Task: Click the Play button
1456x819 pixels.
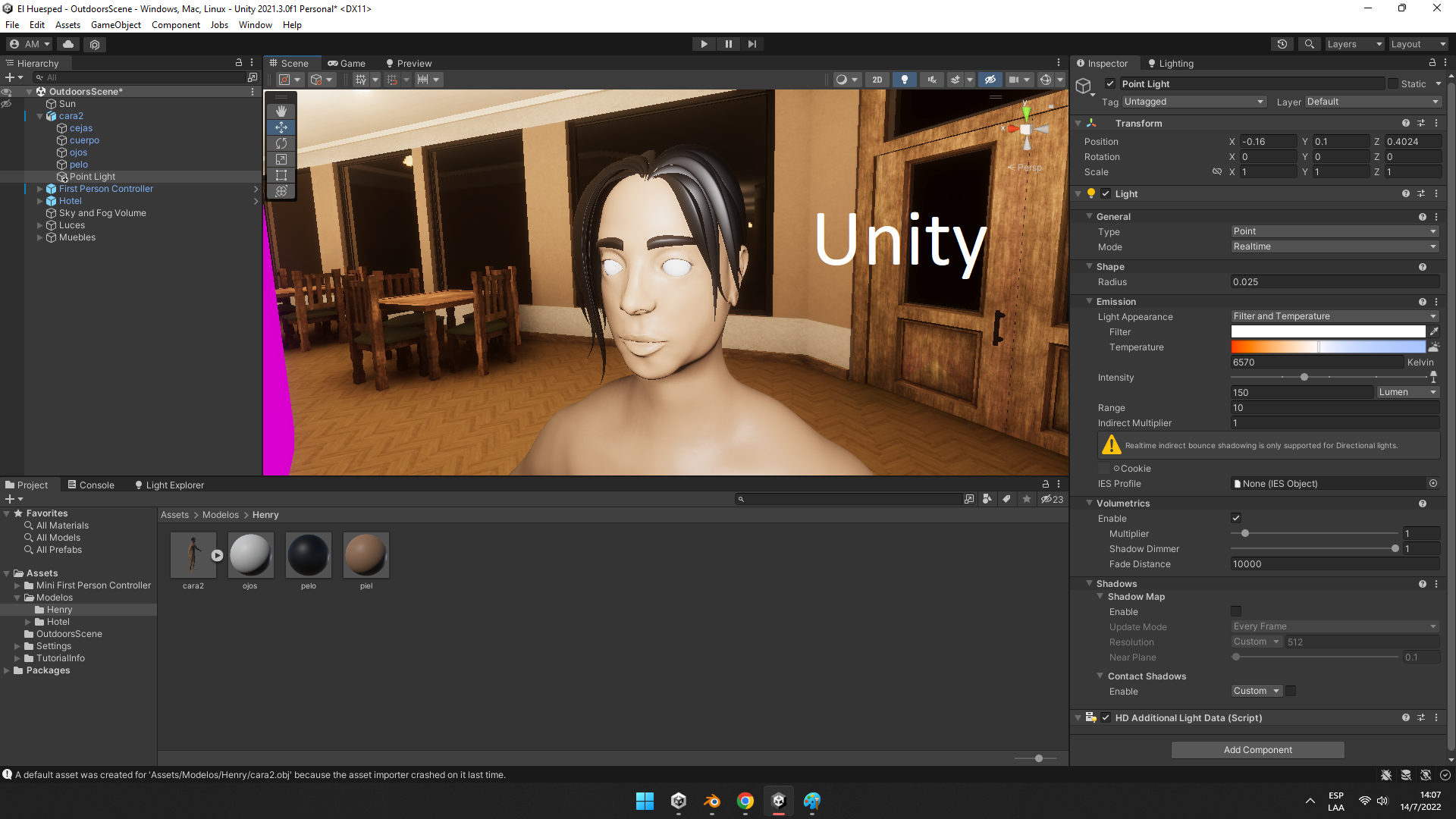Action: coord(704,44)
